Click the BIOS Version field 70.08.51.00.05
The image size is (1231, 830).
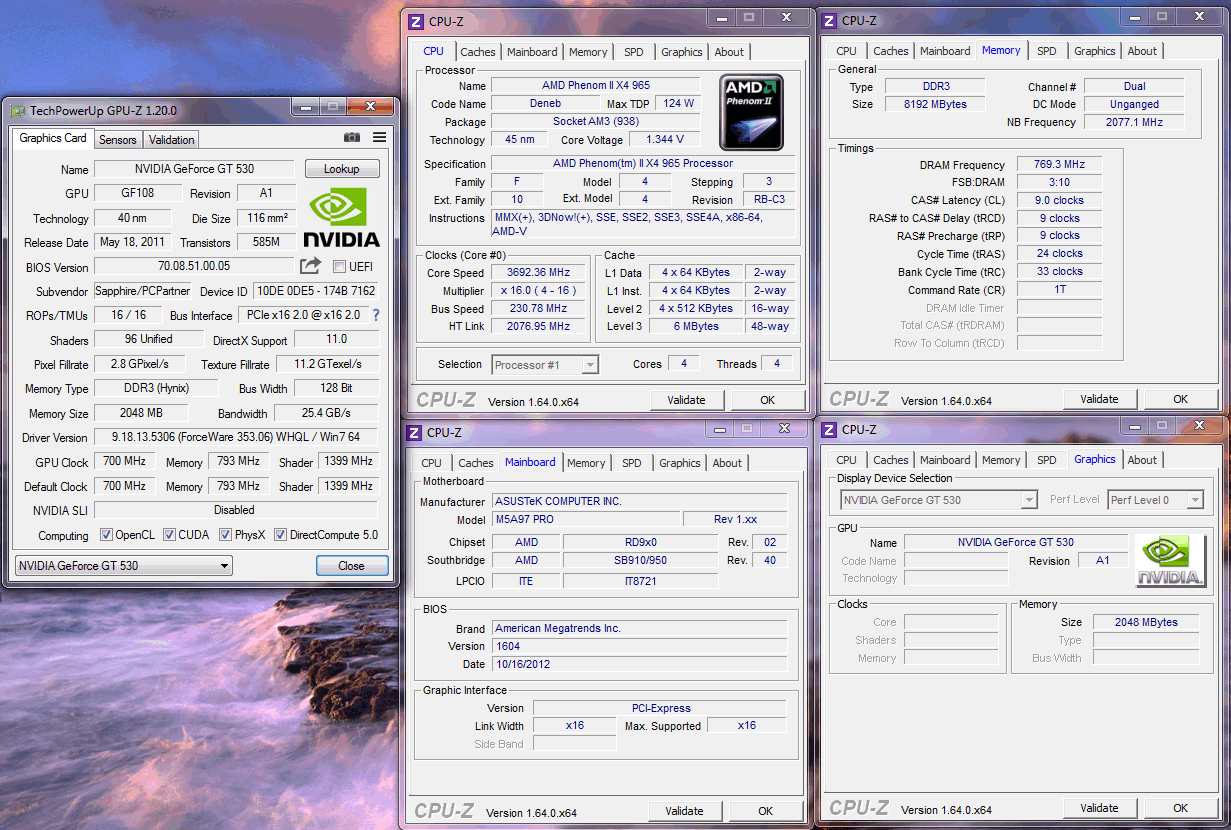(194, 267)
